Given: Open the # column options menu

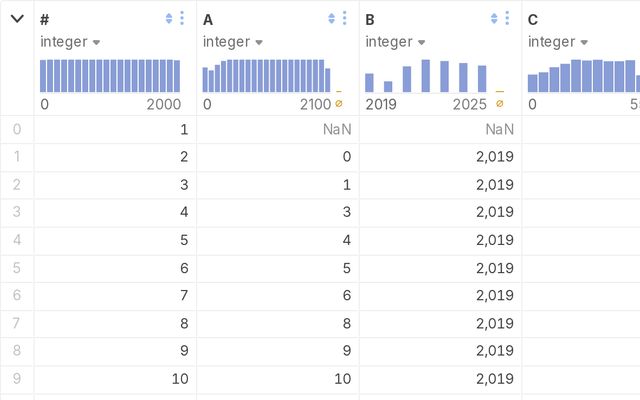Looking at the screenshot, I should [182, 18].
